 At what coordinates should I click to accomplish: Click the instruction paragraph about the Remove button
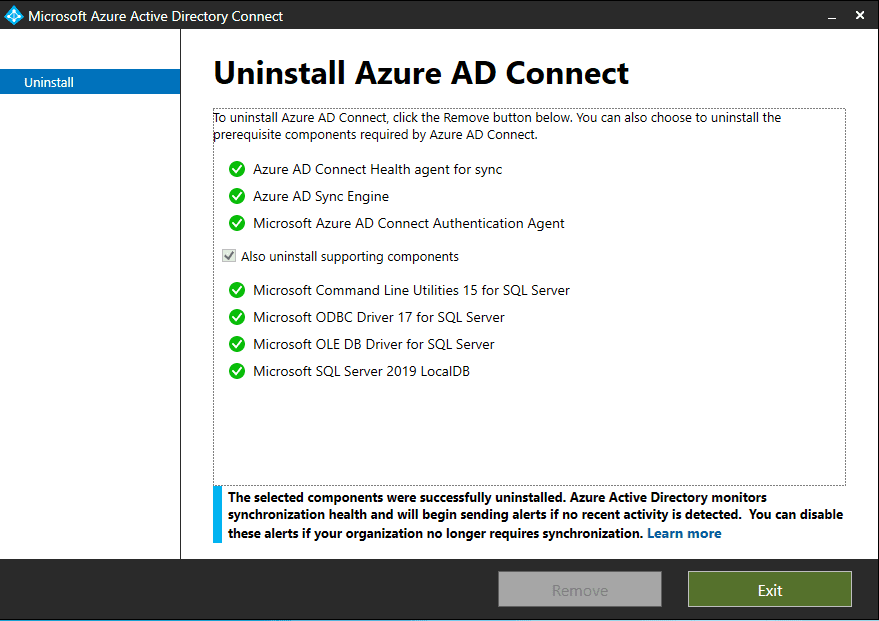point(497,126)
